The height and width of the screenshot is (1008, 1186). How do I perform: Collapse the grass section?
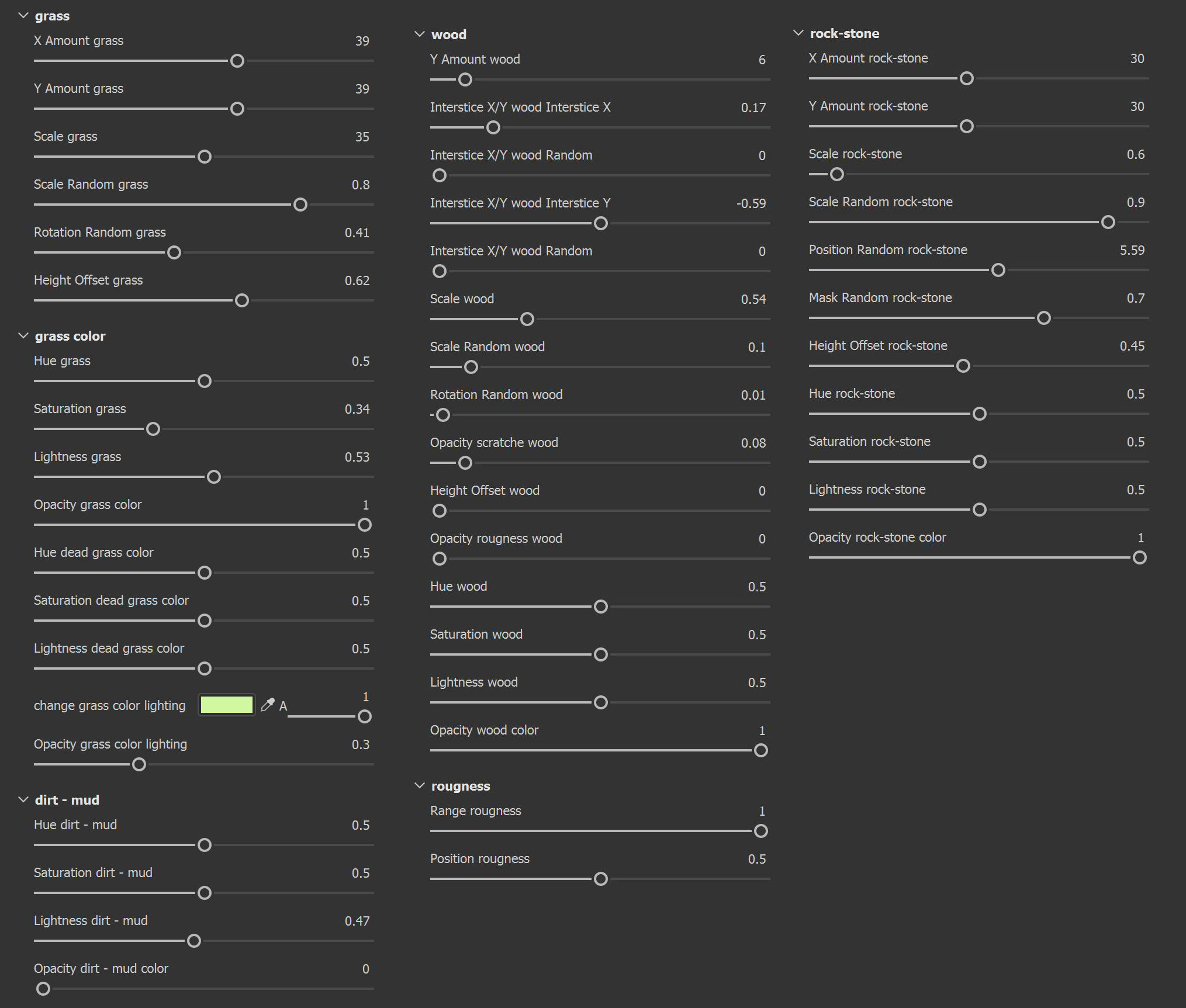point(23,16)
